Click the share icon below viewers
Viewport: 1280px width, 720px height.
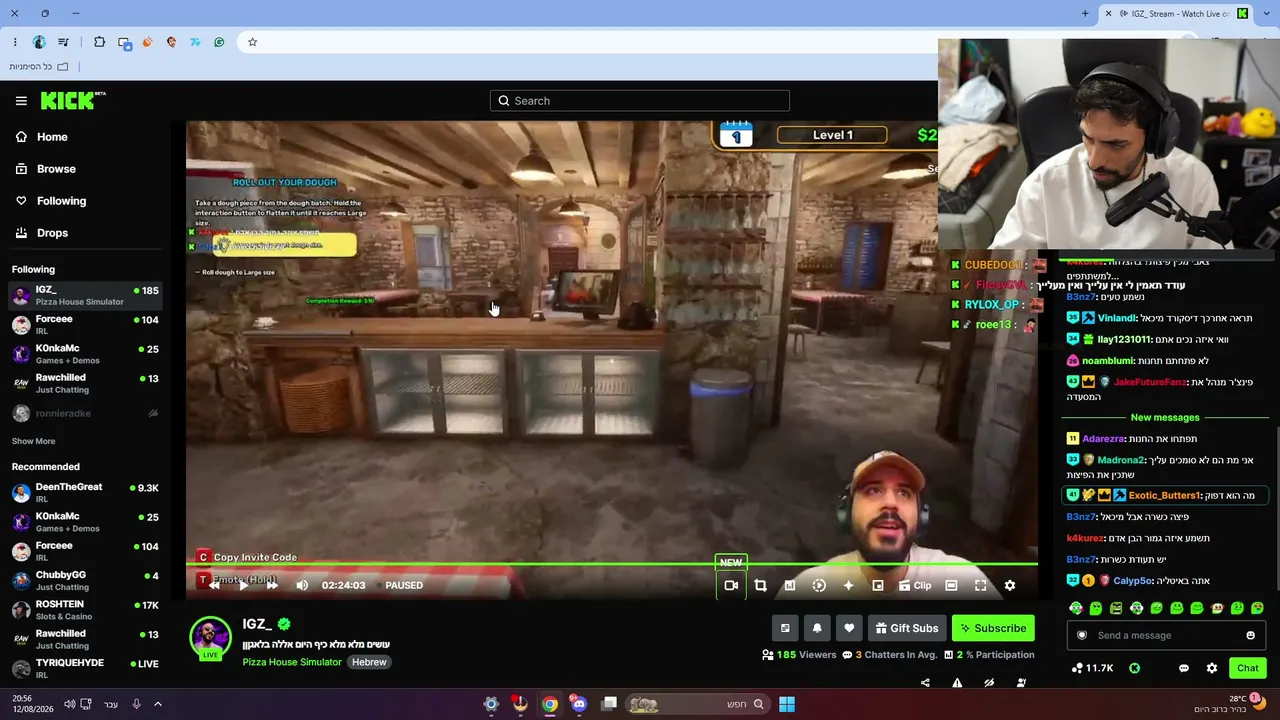pos(925,683)
